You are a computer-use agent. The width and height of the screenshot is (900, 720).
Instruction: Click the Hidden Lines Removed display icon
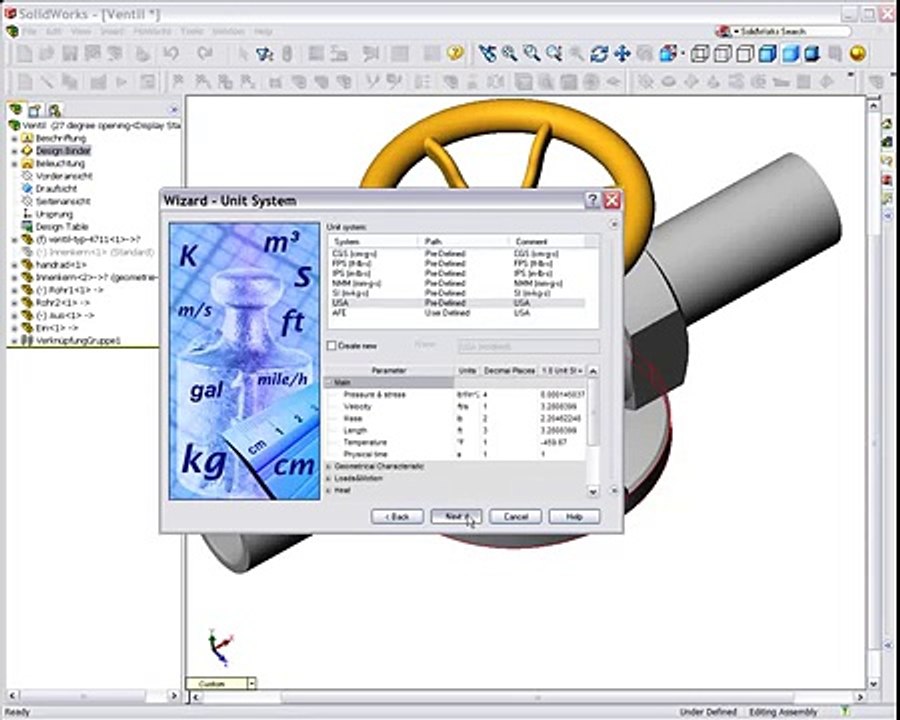click(745, 54)
